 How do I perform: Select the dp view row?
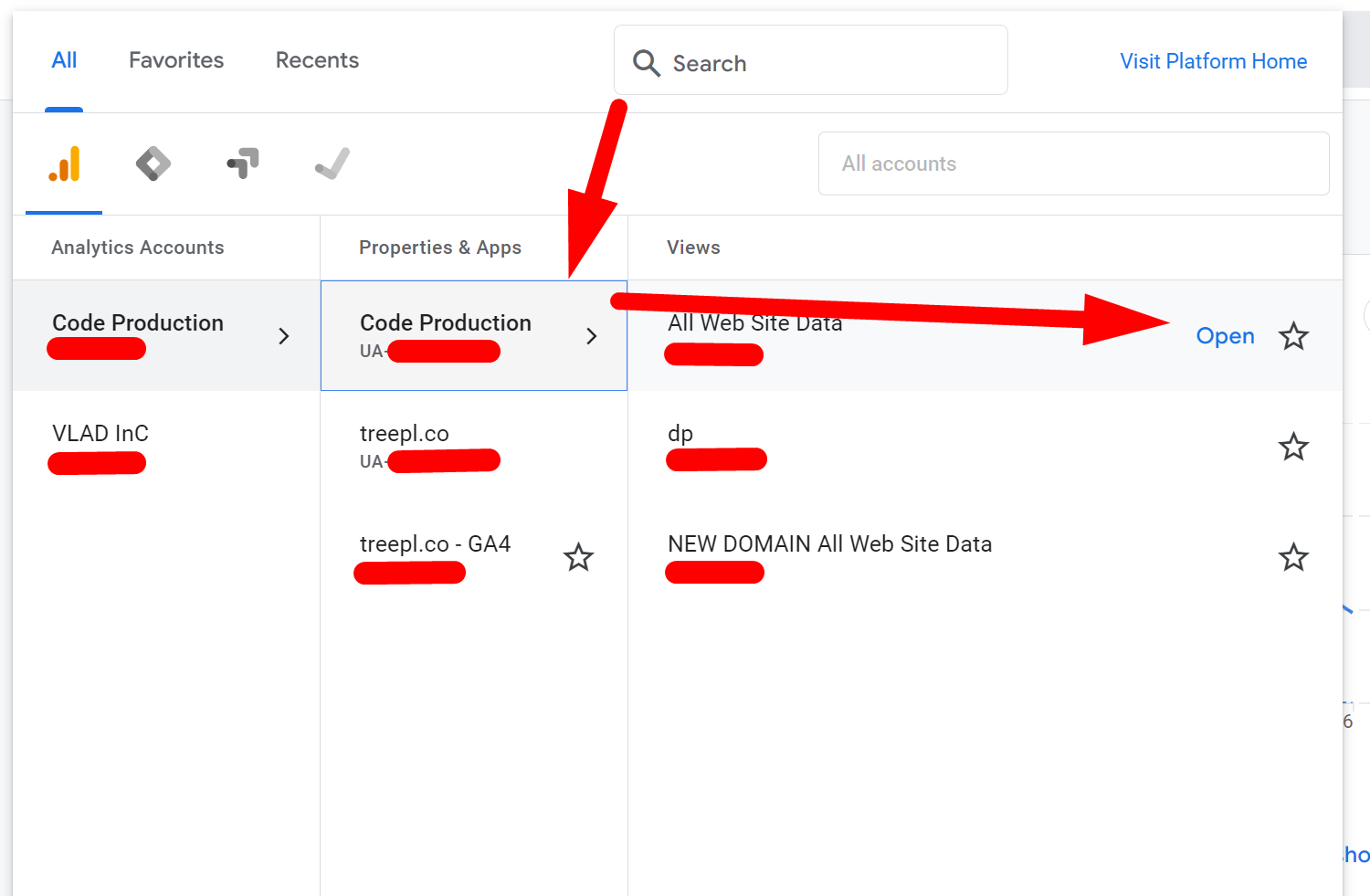pos(985,447)
